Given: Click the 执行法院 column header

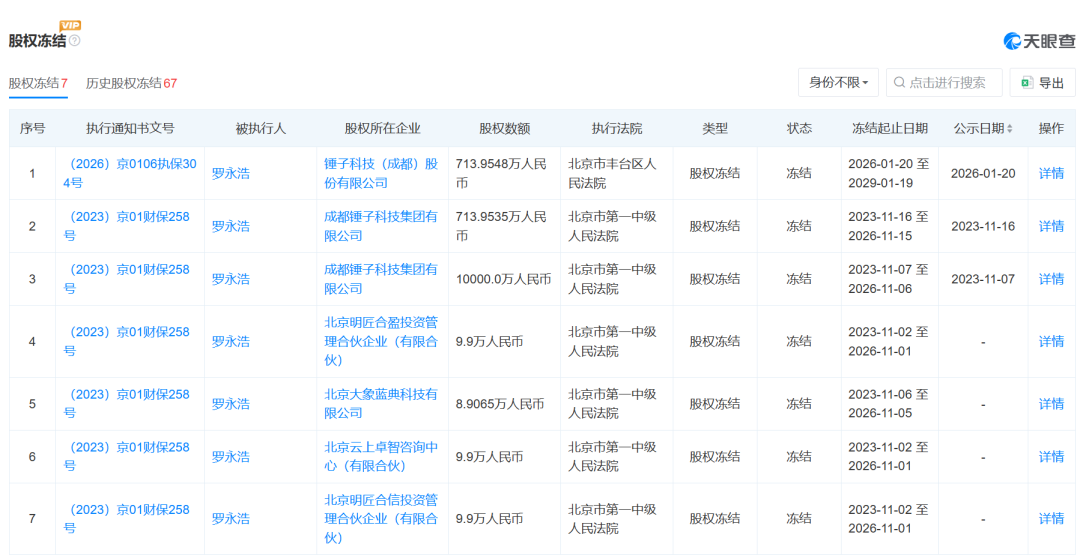Looking at the screenshot, I should 616,129.
